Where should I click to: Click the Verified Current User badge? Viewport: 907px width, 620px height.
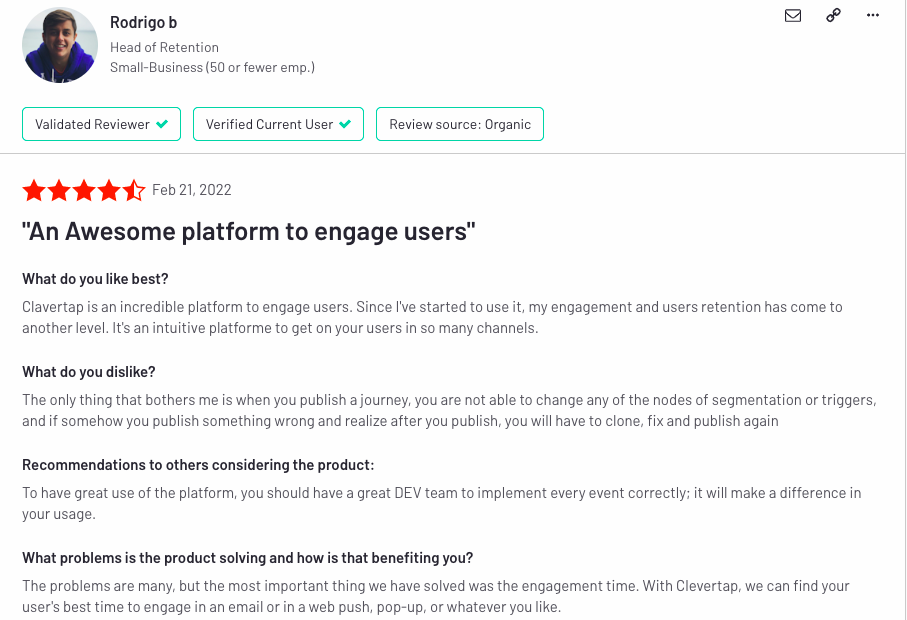[278, 124]
